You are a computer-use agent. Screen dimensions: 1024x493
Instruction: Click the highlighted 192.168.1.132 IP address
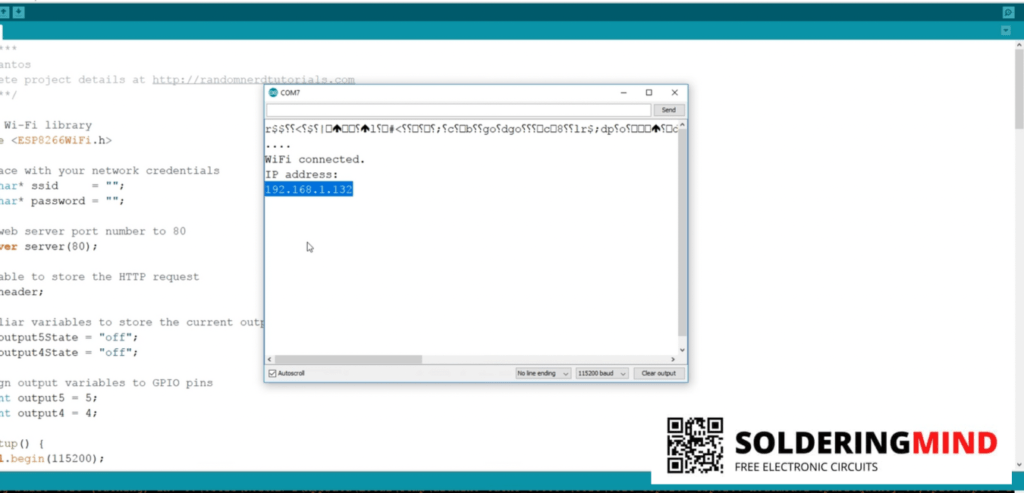(309, 189)
